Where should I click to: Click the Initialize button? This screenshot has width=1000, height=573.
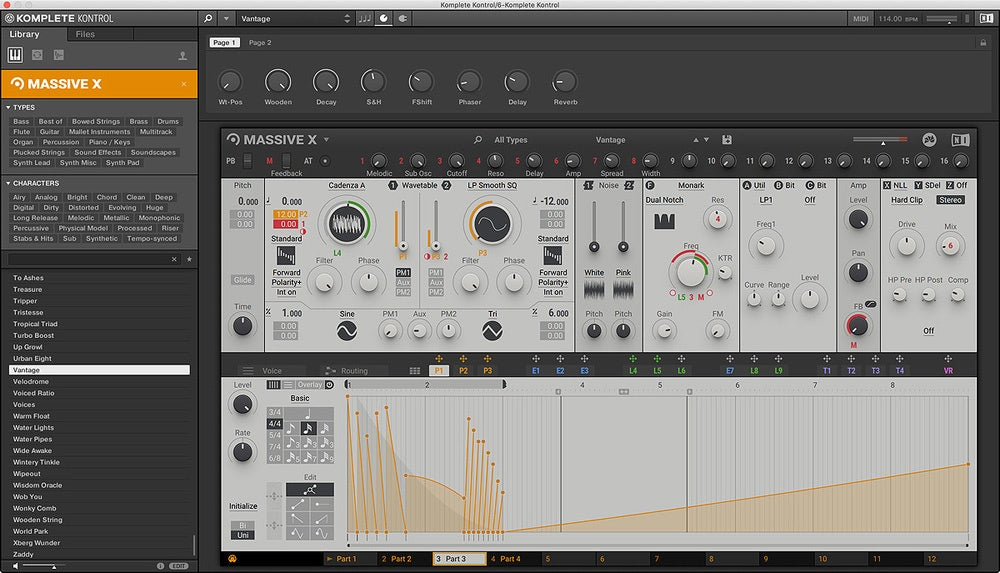[x=243, y=506]
